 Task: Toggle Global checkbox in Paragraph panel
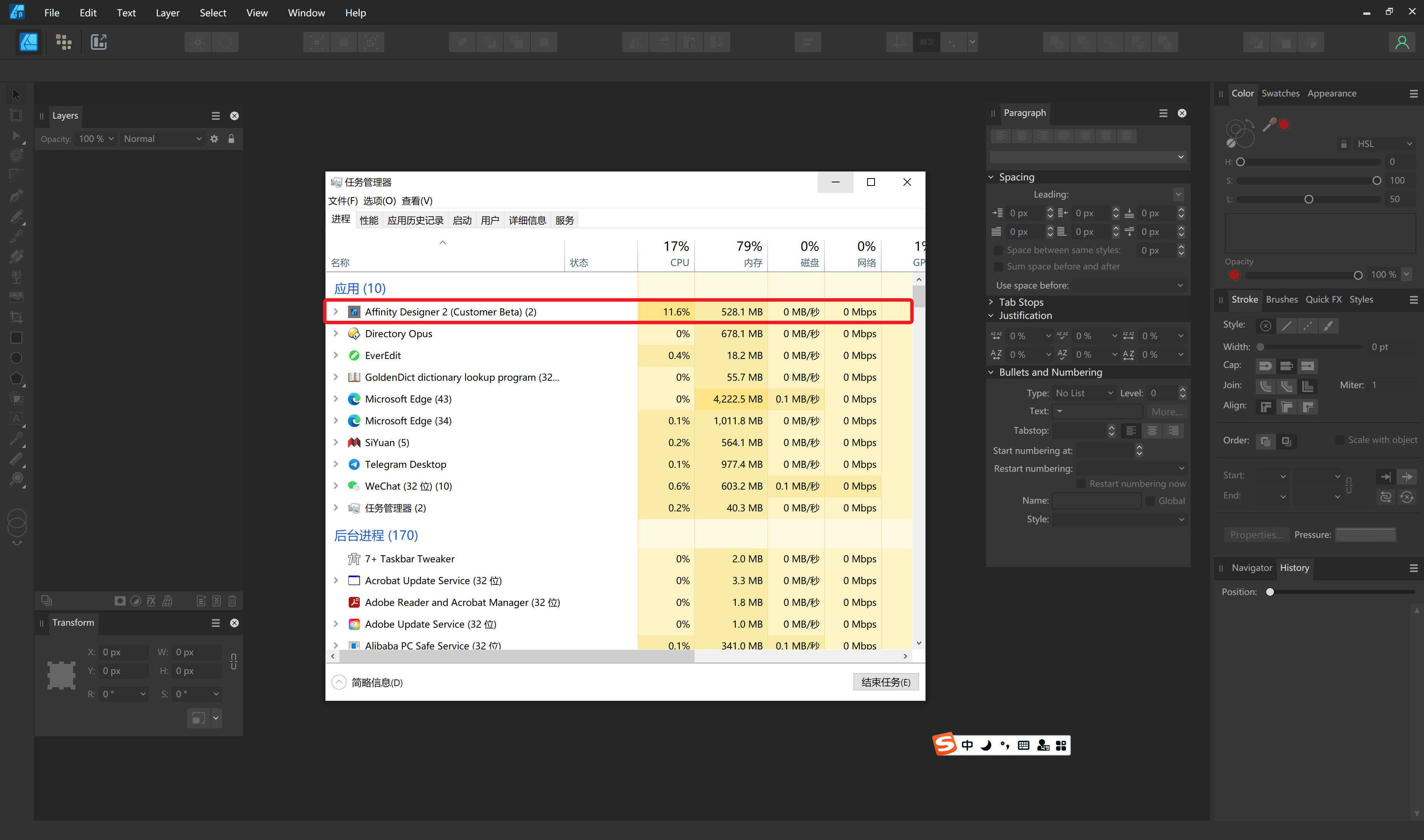[1150, 501]
